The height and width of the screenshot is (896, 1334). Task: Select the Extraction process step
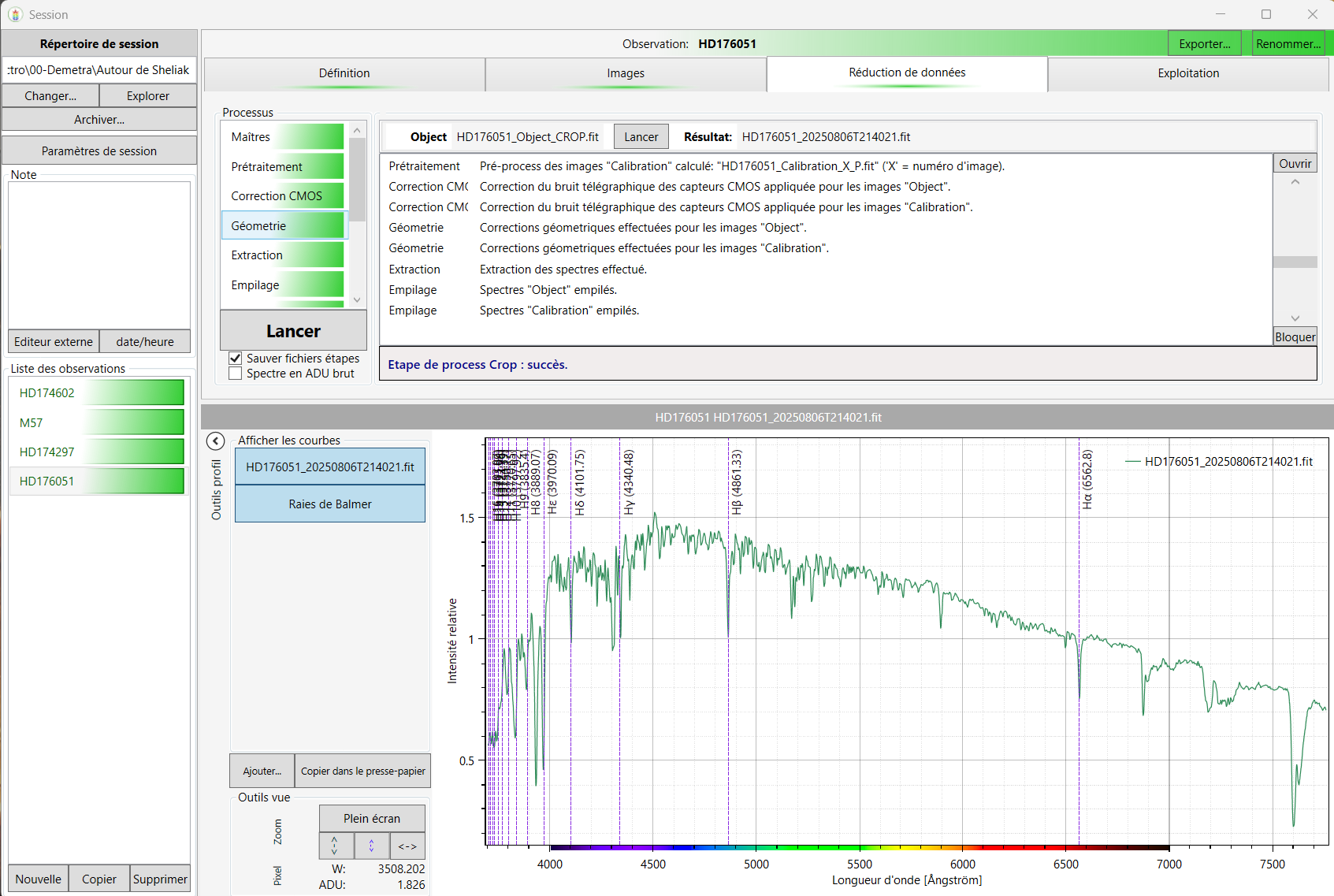284,255
